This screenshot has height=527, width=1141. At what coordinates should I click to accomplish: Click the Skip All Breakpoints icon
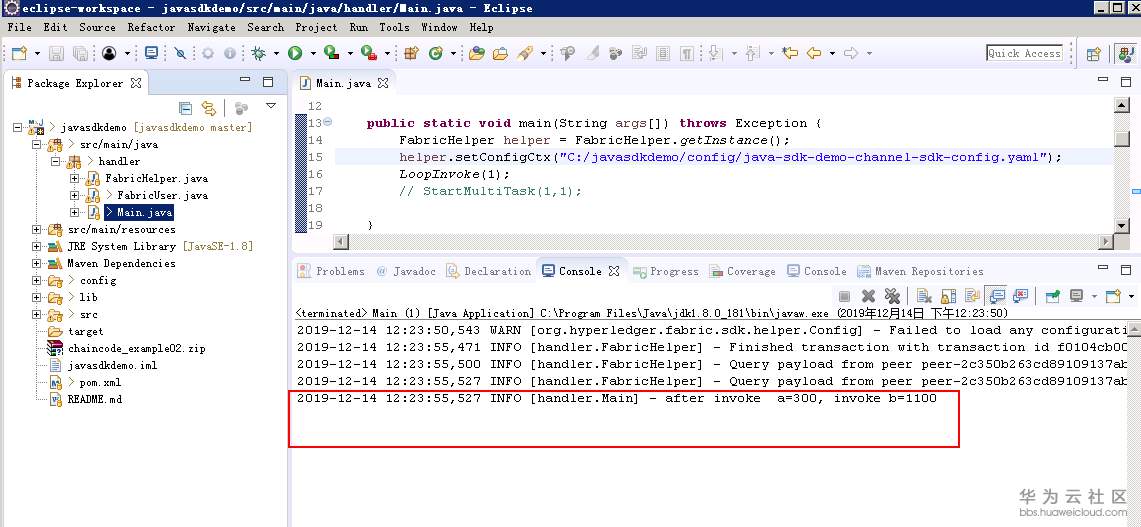click(x=180, y=53)
